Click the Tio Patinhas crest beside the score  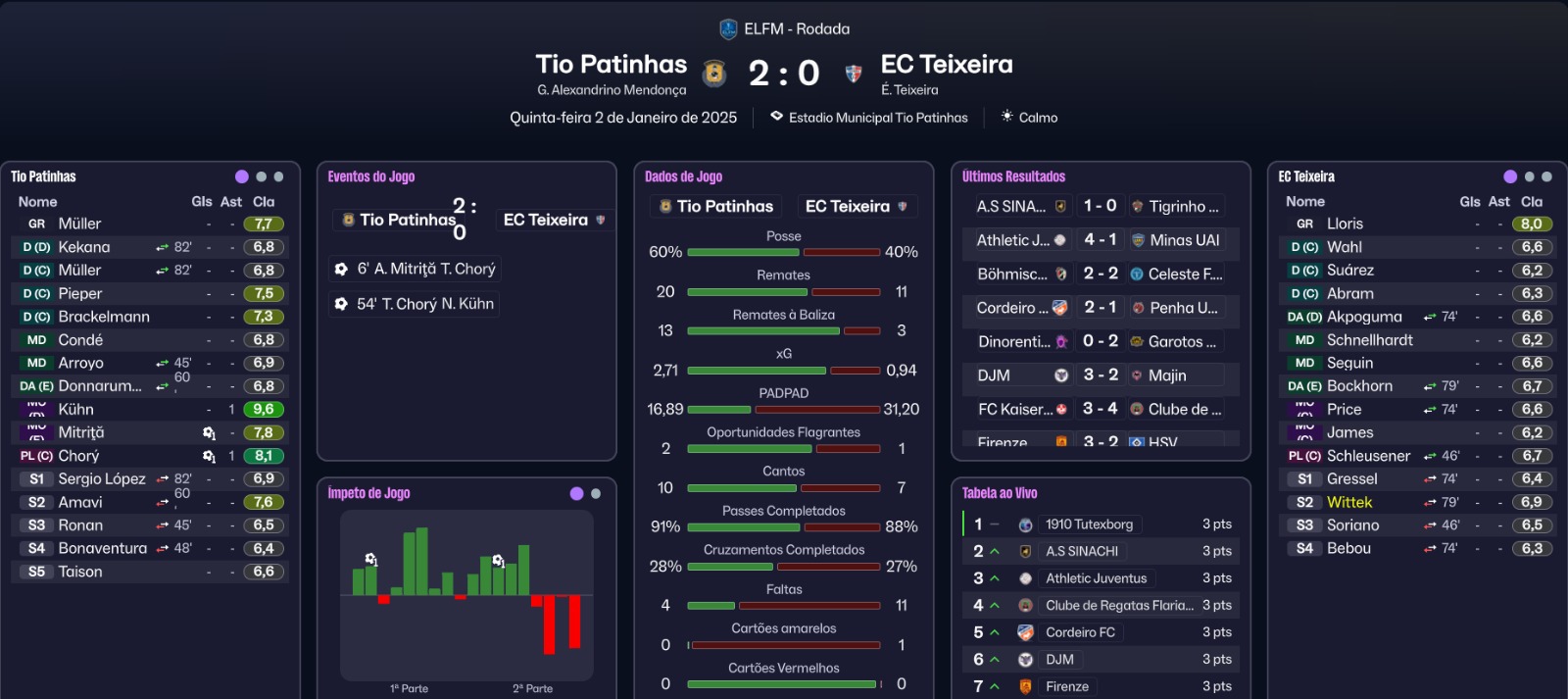(x=714, y=73)
